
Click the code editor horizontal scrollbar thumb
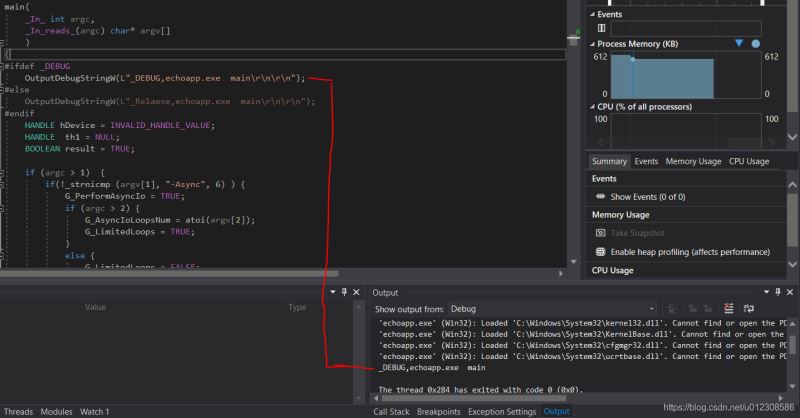pyautogui.click(x=168, y=274)
